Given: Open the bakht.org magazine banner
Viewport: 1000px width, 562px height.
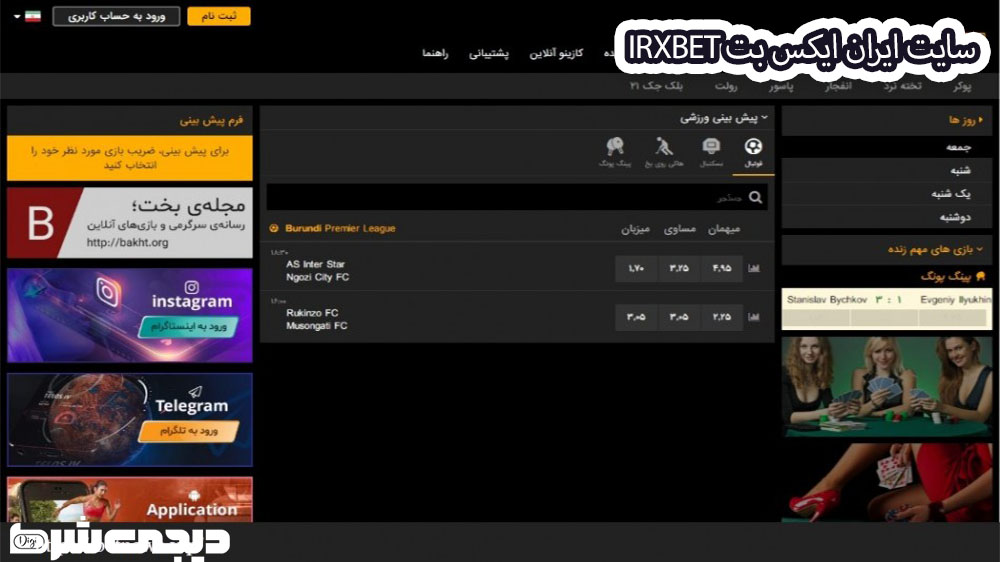Looking at the screenshot, I should tap(129, 223).
